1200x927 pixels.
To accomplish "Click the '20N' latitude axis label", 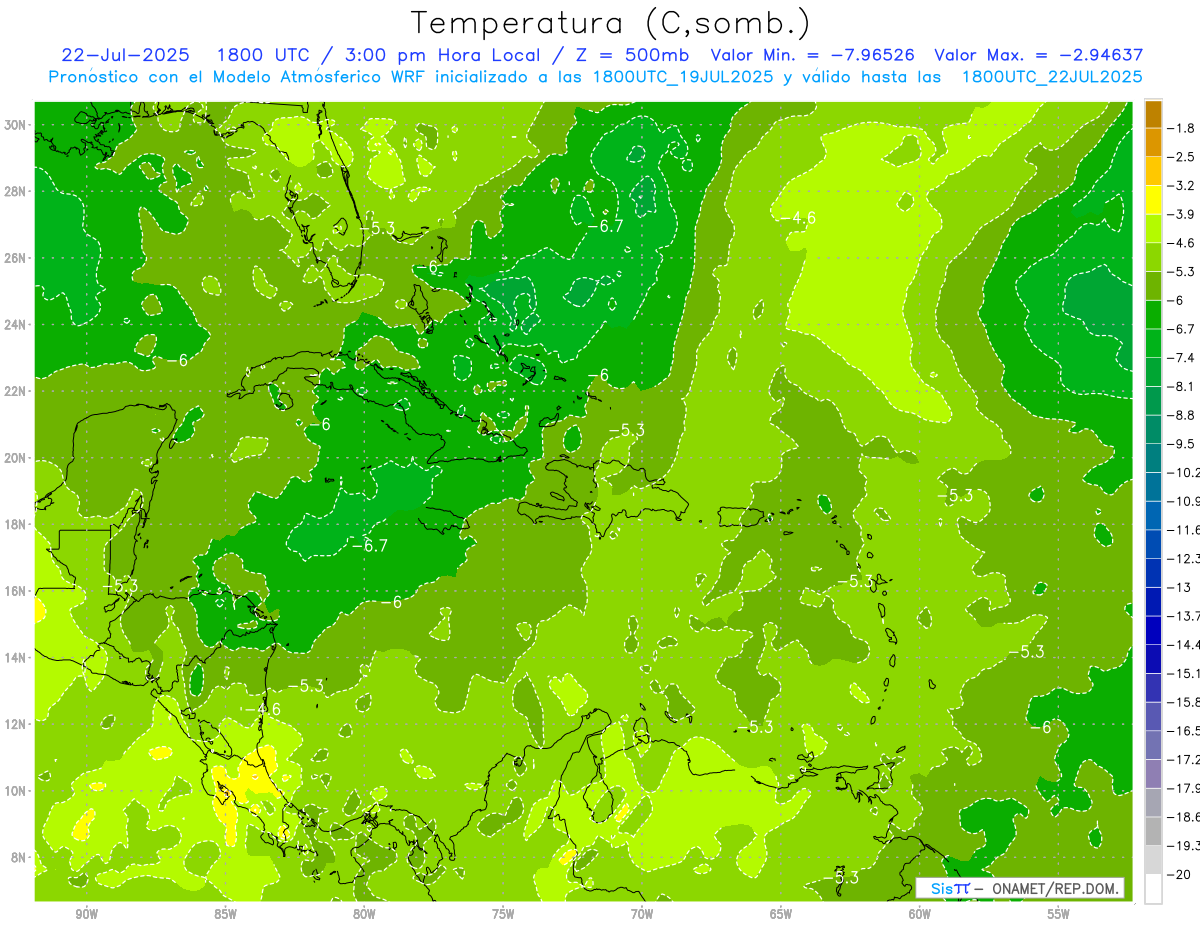I will pyautogui.click(x=16, y=458).
